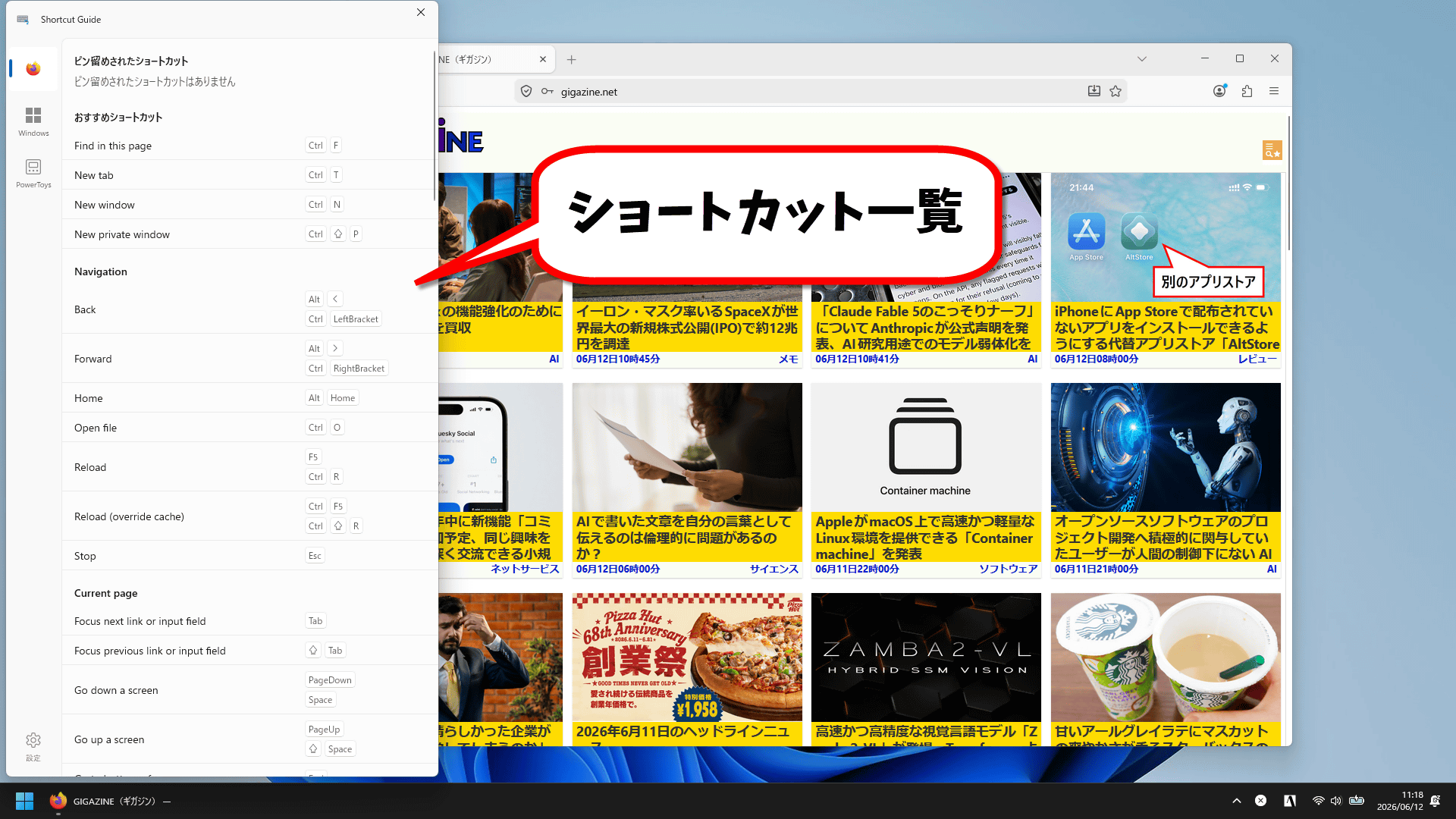
Task: Click the Firefox page vertical scrollbar
Action: coord(1288,182)
